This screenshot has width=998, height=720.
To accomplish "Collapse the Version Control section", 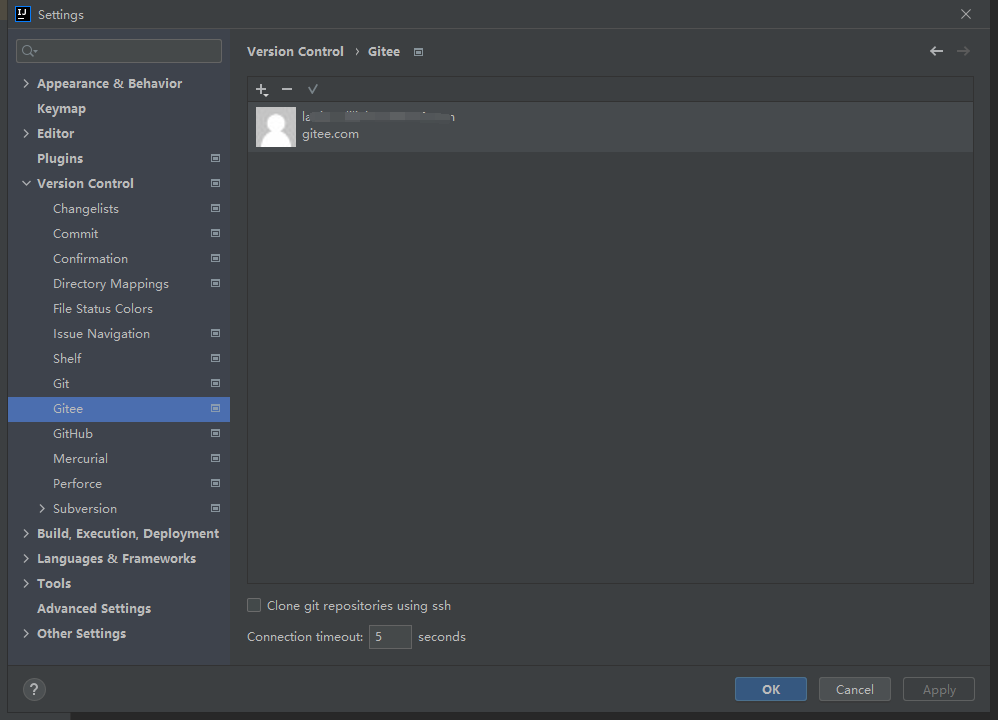I will click(26, 183).
